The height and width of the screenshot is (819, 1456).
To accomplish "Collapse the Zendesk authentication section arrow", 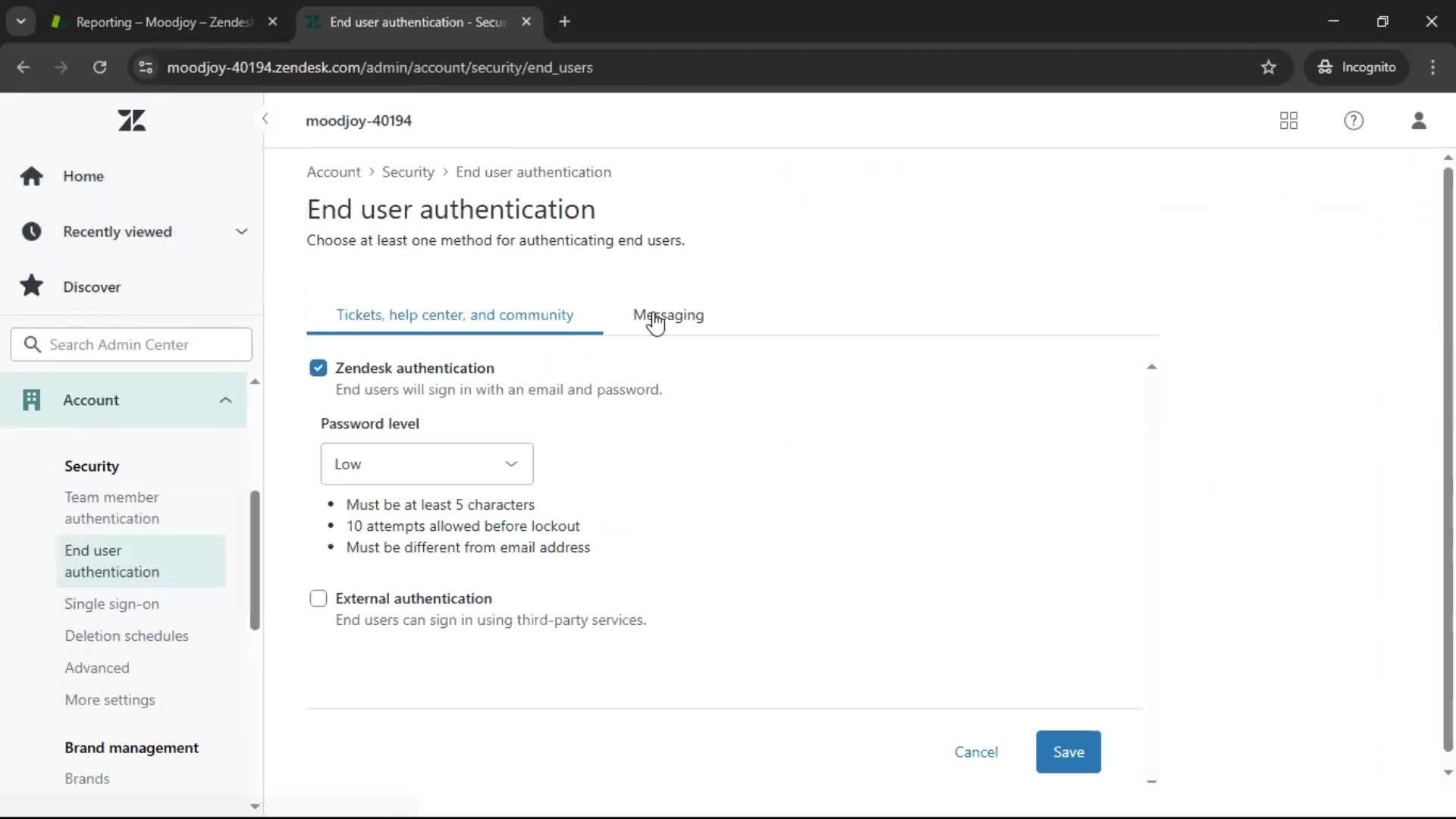I will click(x=1151, y=367).
